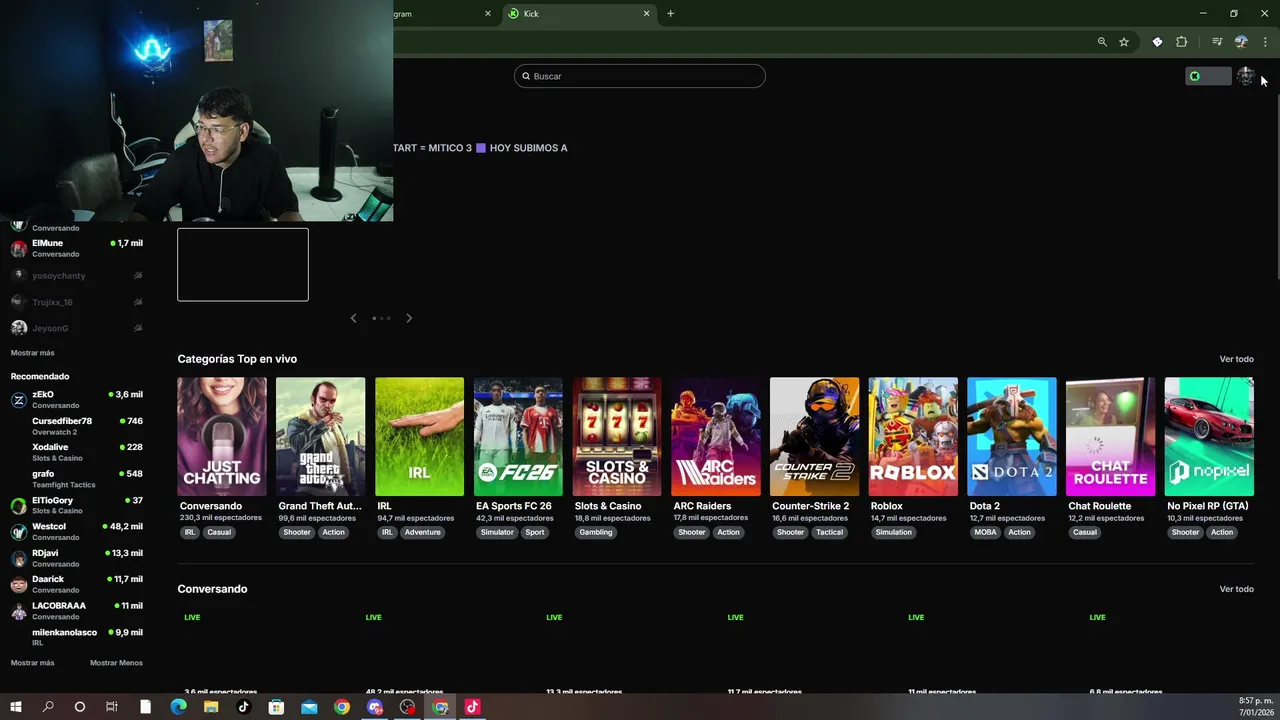
Task: Open the Kick user avatar menu
Action: [1245, 76]
